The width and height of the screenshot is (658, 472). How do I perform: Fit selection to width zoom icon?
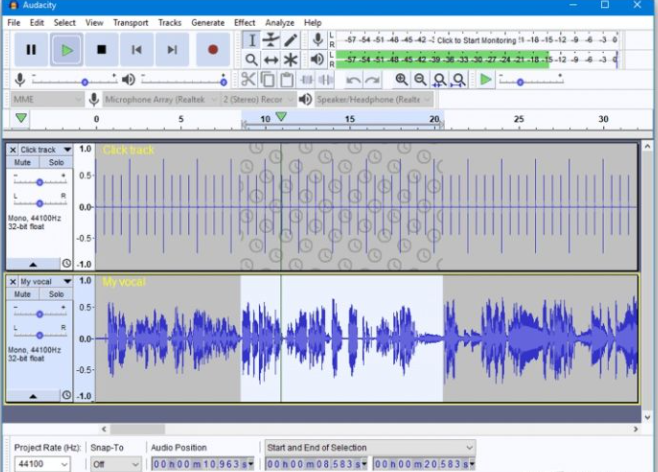(x=439, y=79)
